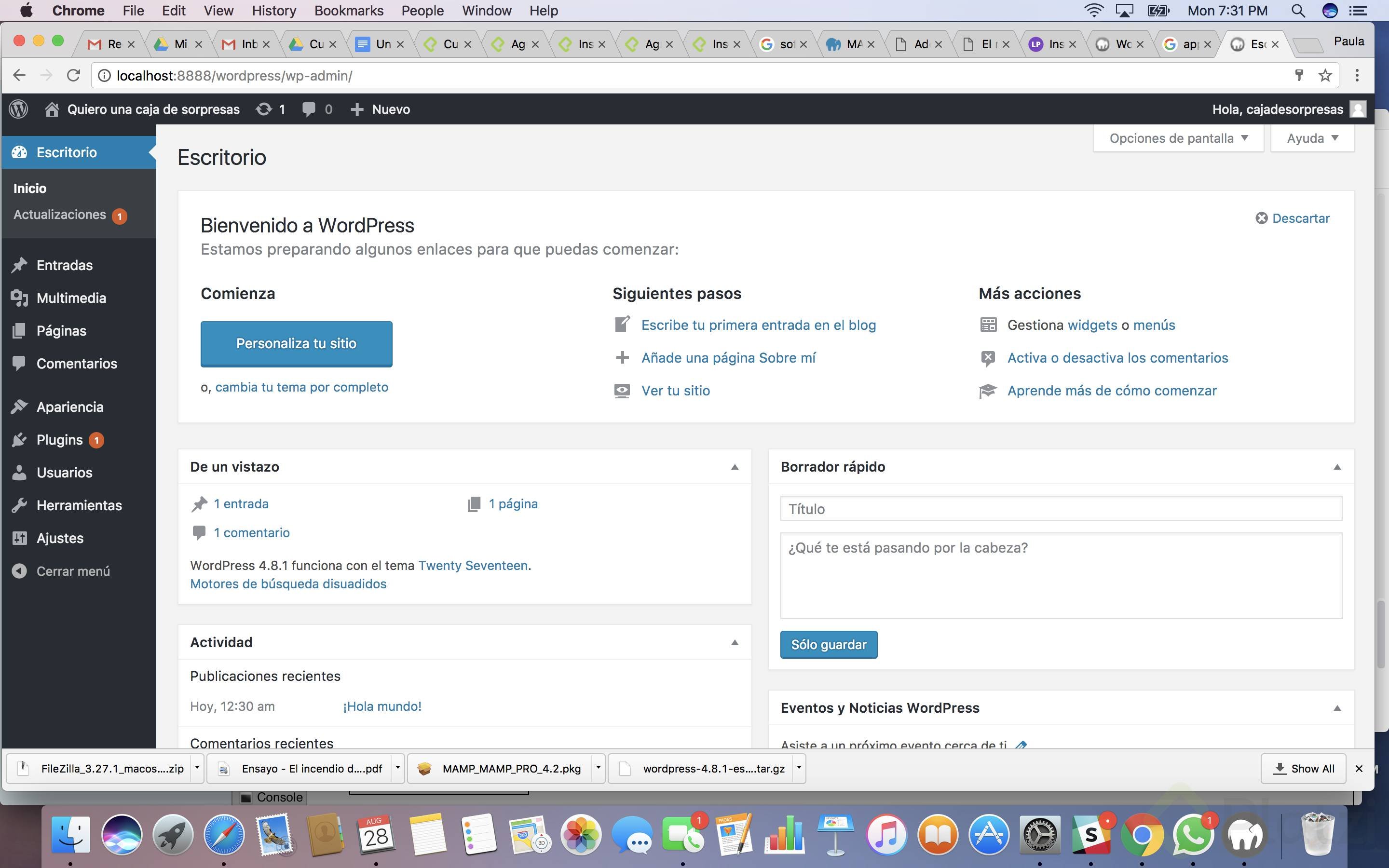Screen dimensions: 1389x868
Task: Collapse the Borrador rápido panel
Action: (1337, 467)
